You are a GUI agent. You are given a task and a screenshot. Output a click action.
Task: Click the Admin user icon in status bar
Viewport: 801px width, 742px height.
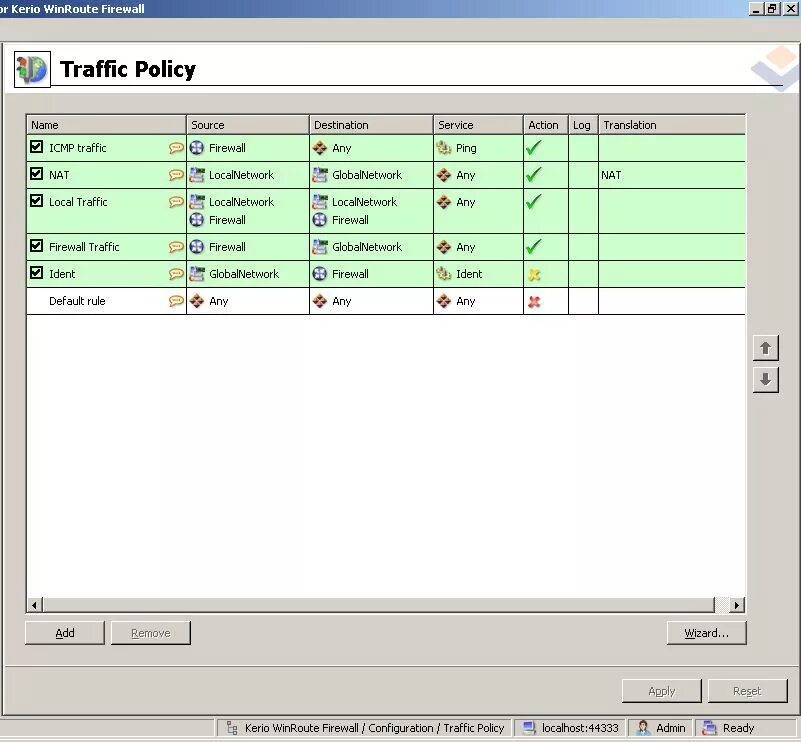pos(643,728)
